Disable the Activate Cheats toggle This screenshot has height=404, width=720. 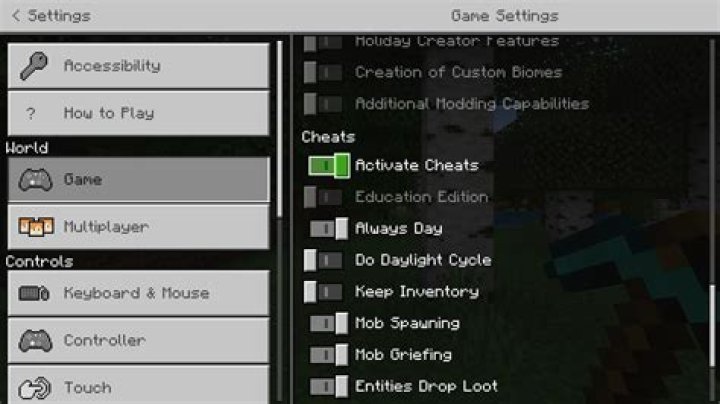click(329, 166)
